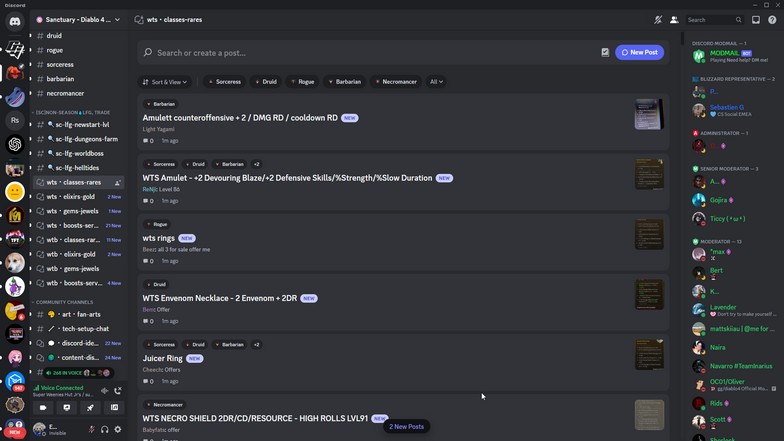Image resolution: width=784 pixels, height=441 pixels.
Task: Filter posts by Druid tag
Action: coord(266,82)
